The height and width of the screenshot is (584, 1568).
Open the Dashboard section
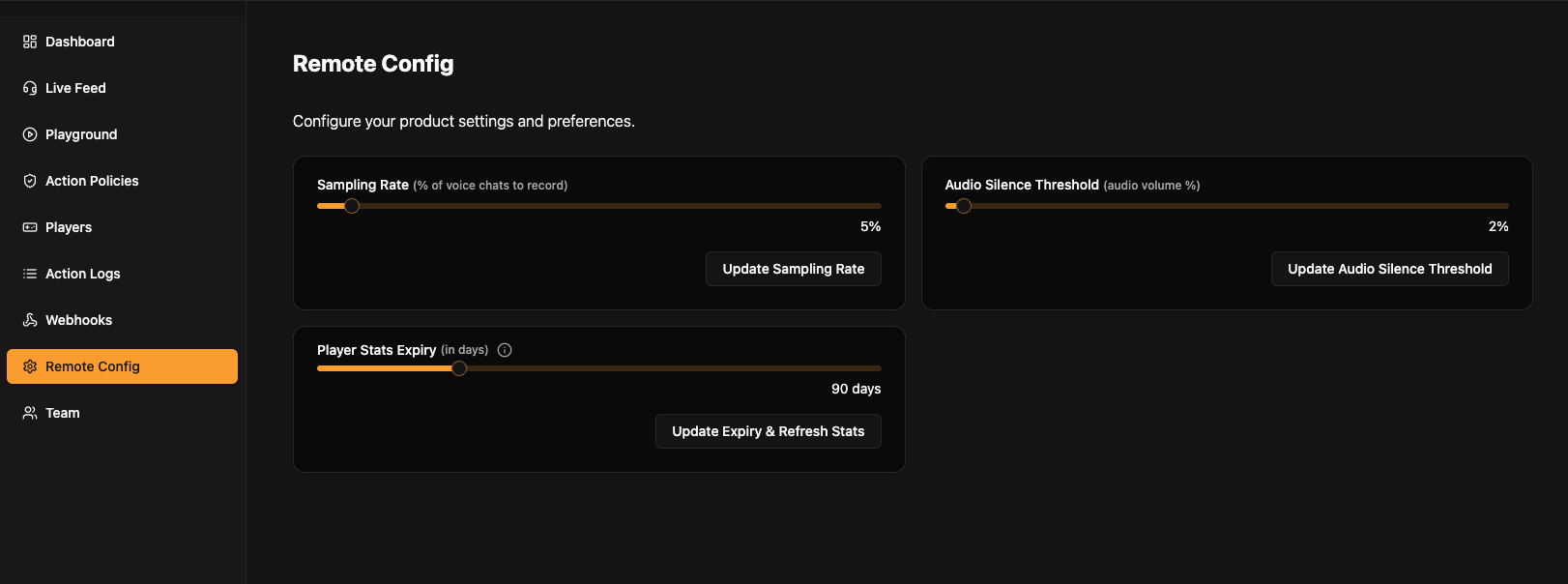(x=80, y=42)
